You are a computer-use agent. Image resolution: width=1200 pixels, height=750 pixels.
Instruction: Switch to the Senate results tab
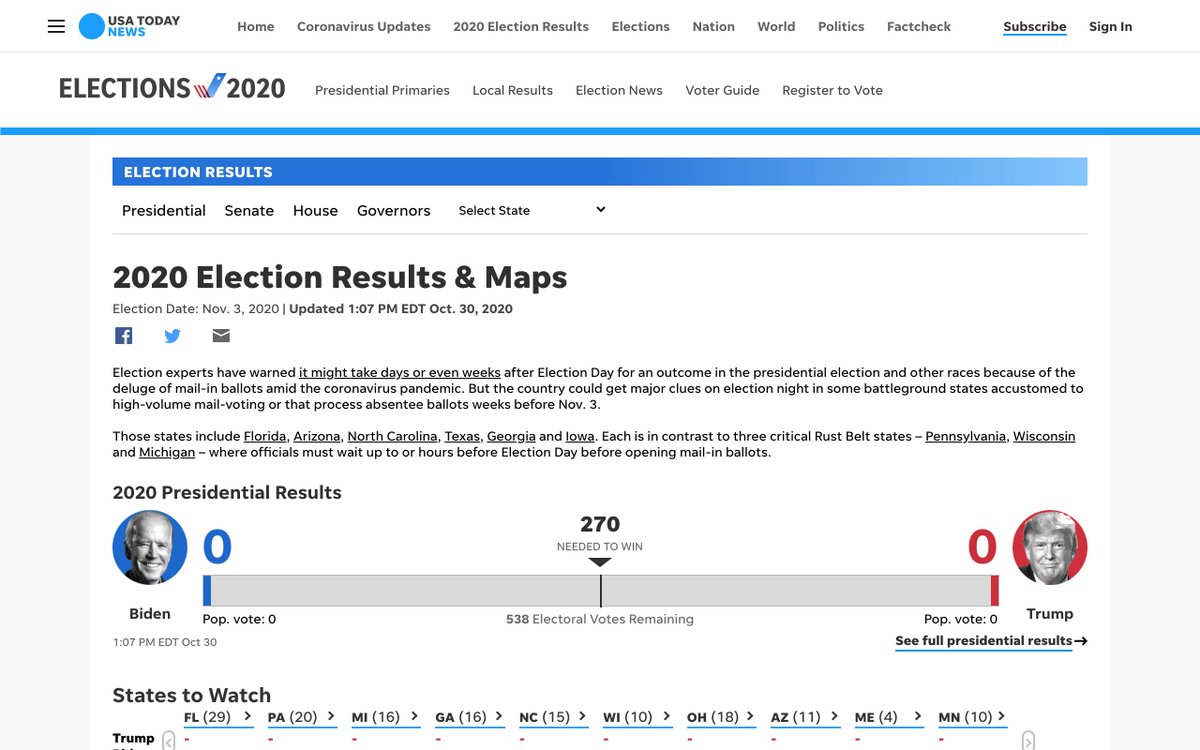[249, 211]
